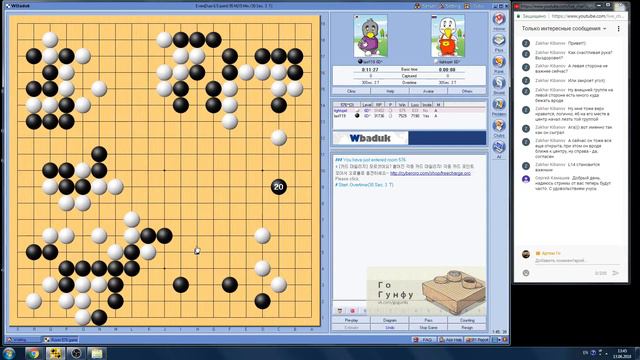Image resolution: width=640 pixels, height=360 pixels.
Task: Open the third item in title bar
Action: [x=473, y=6]
